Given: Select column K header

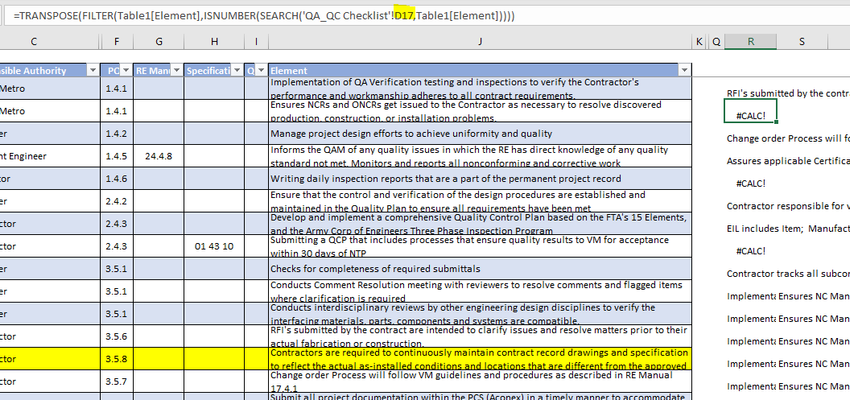Looking at the screenshot, I should [699, 41].
